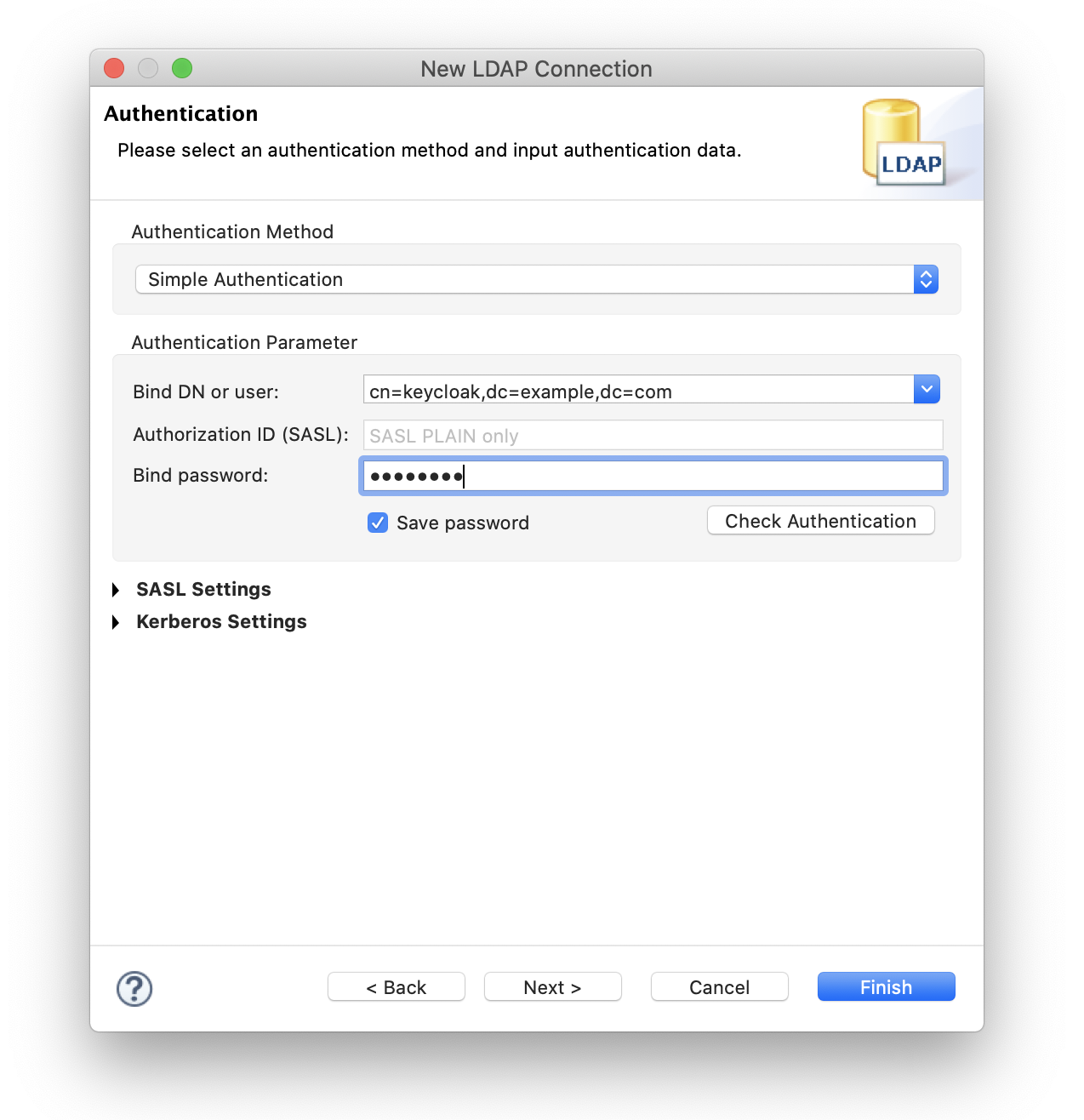Click the green zoom window button

(182, 68)
